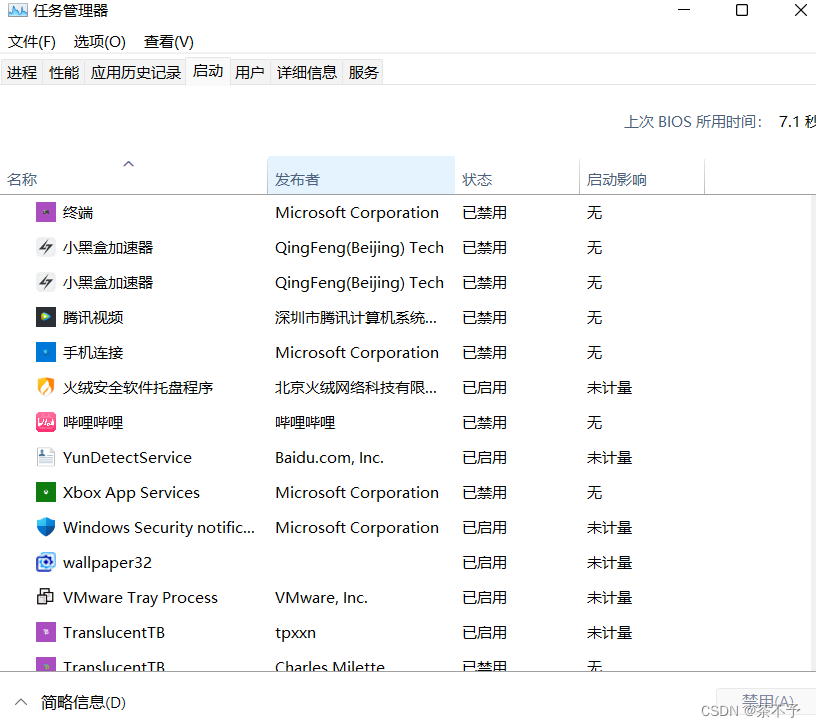Image resolution: width=816 pixels, height=727 pixels.
Task: Select the 终端 row name
Action: click(x=78, y=213)
